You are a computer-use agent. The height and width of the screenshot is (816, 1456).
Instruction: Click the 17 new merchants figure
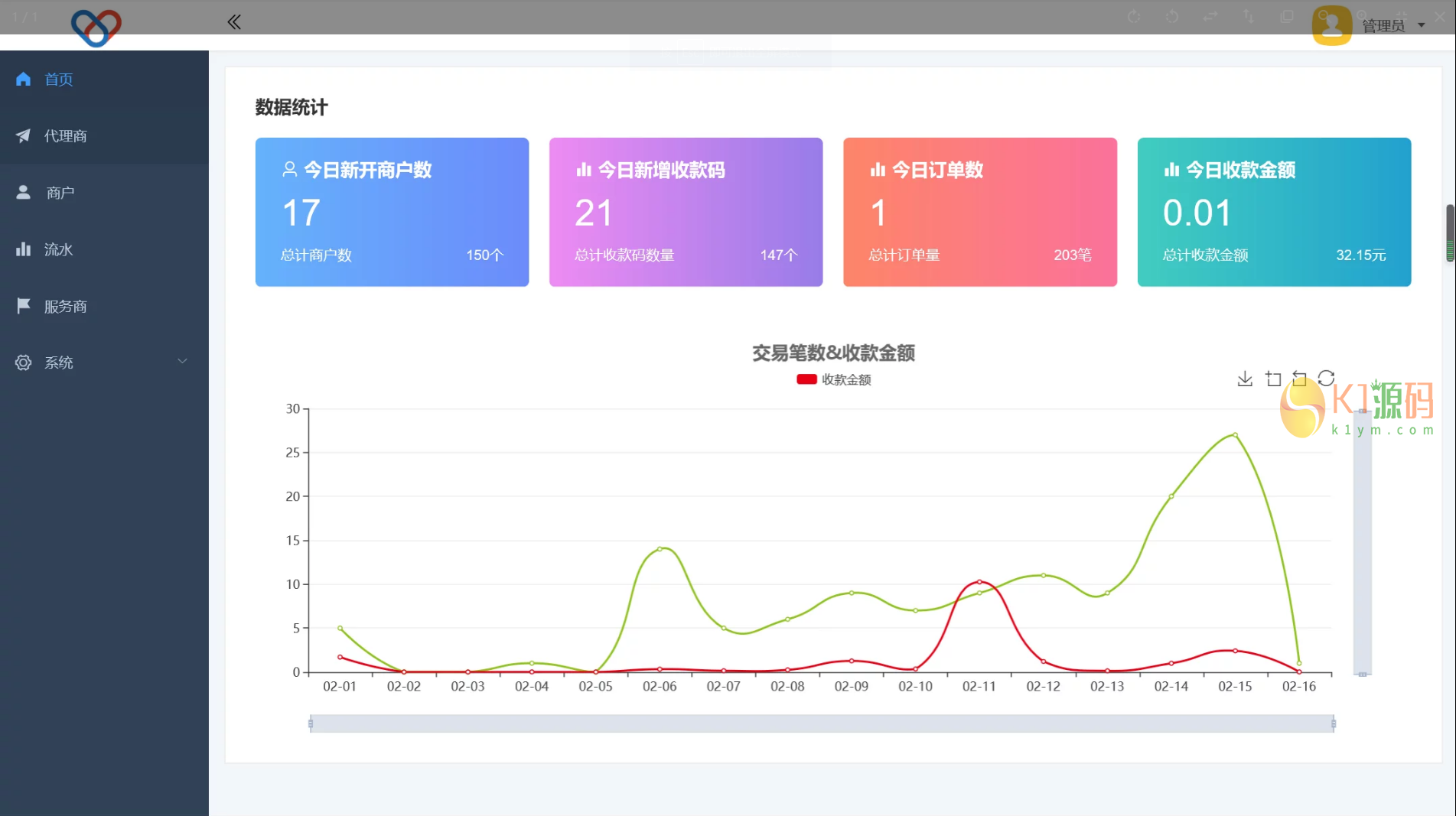coord(301,213)
